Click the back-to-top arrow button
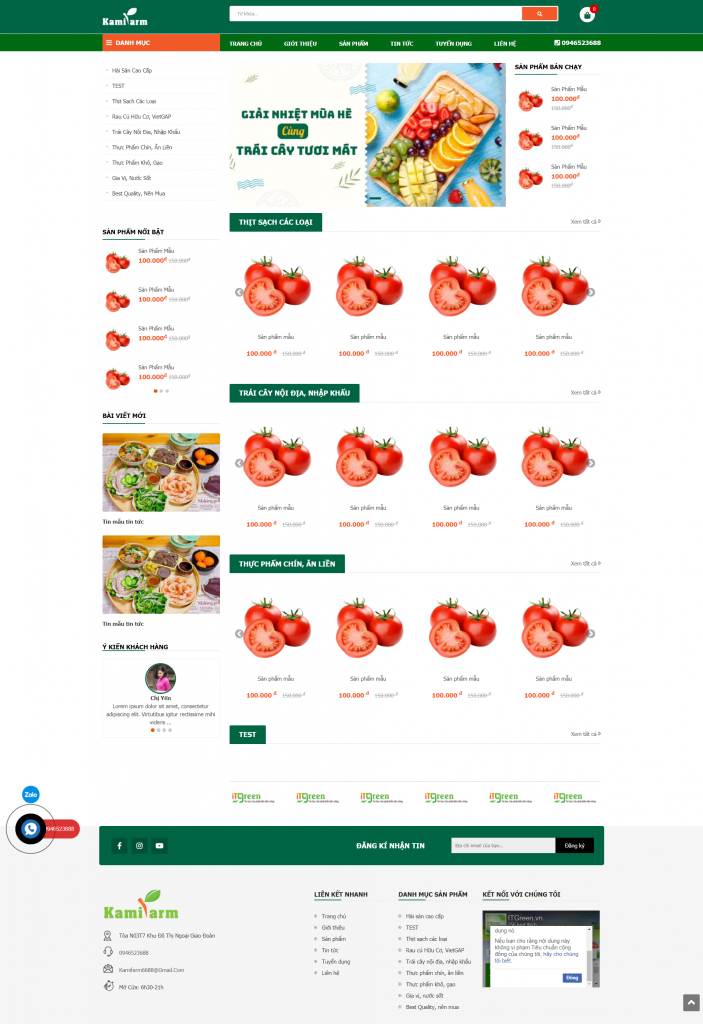This screenshot has height=1024, width=703. click(691, 1002)
